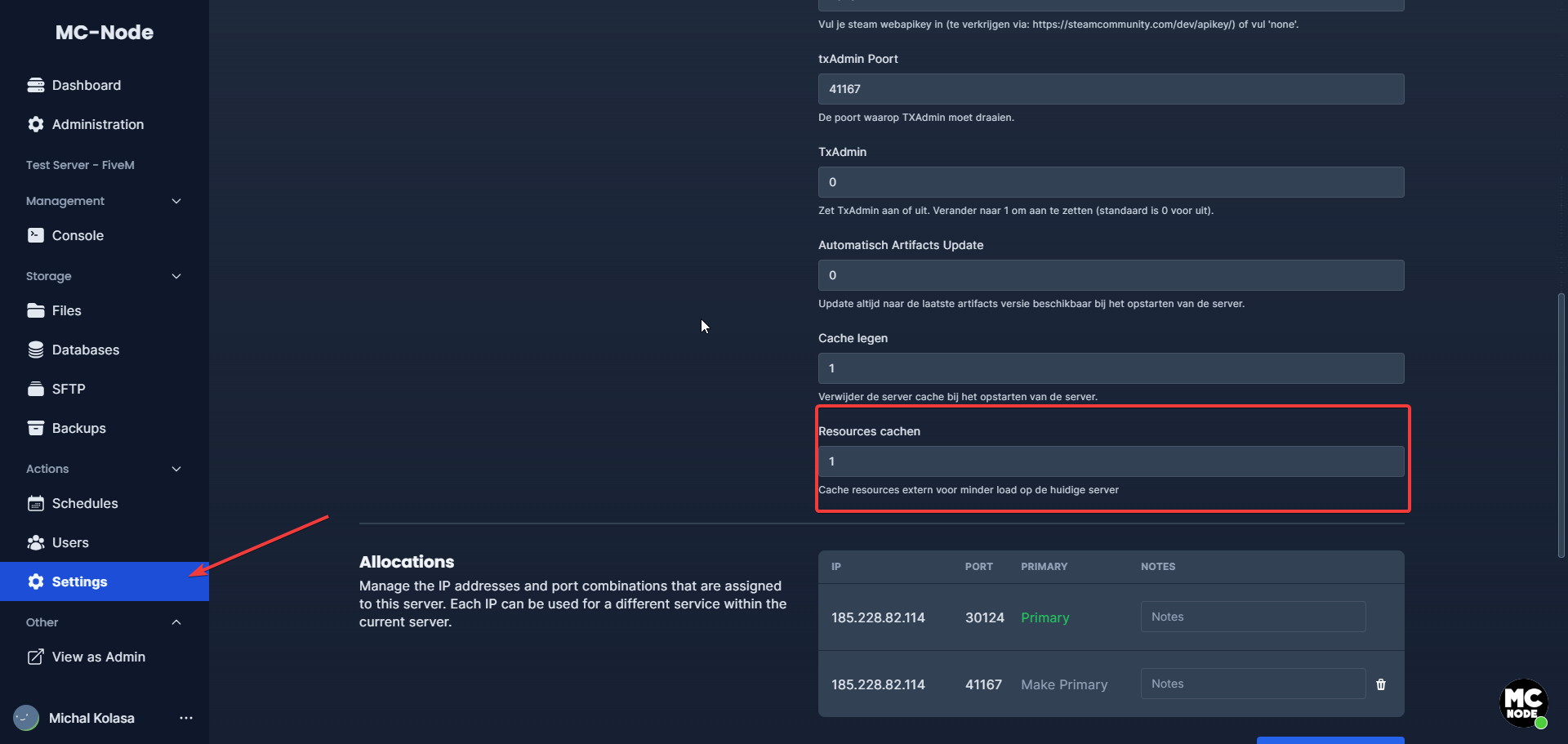Image resolution: width=1568 pixels, height=744 pixels.
Task: Open Files menu item
Action: [x=105, y=310]
